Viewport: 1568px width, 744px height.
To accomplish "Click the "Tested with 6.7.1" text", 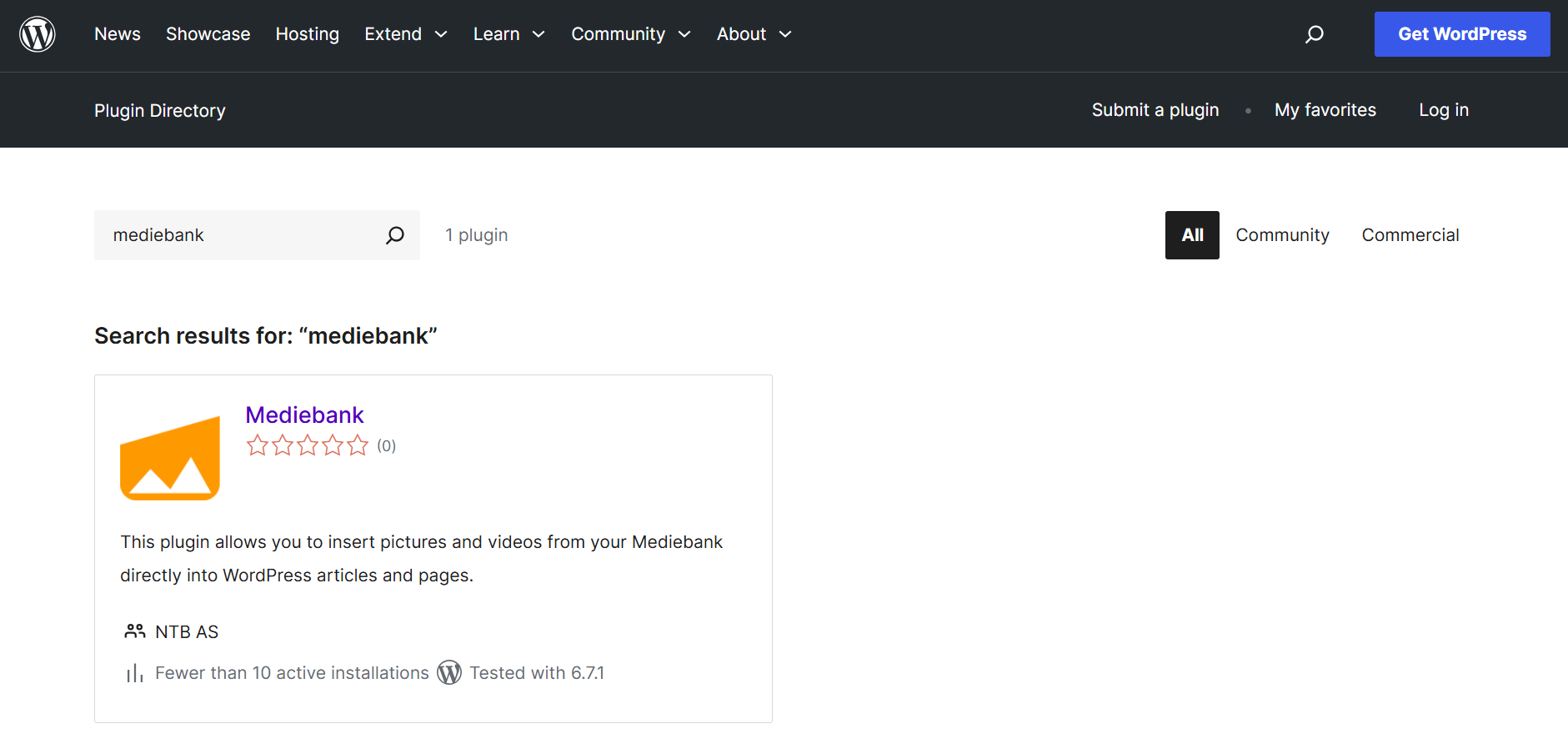I will (537, 673).
